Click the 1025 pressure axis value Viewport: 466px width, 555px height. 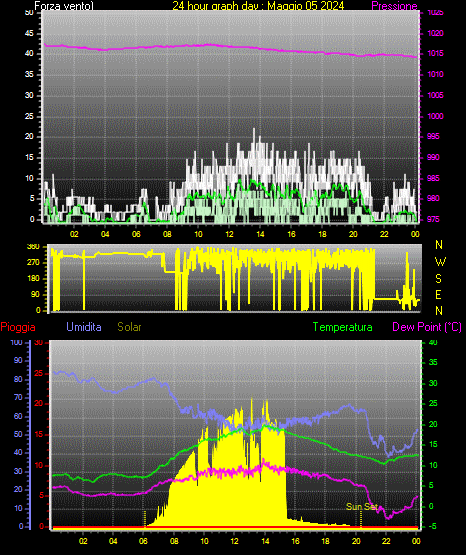tap(435, 13)
